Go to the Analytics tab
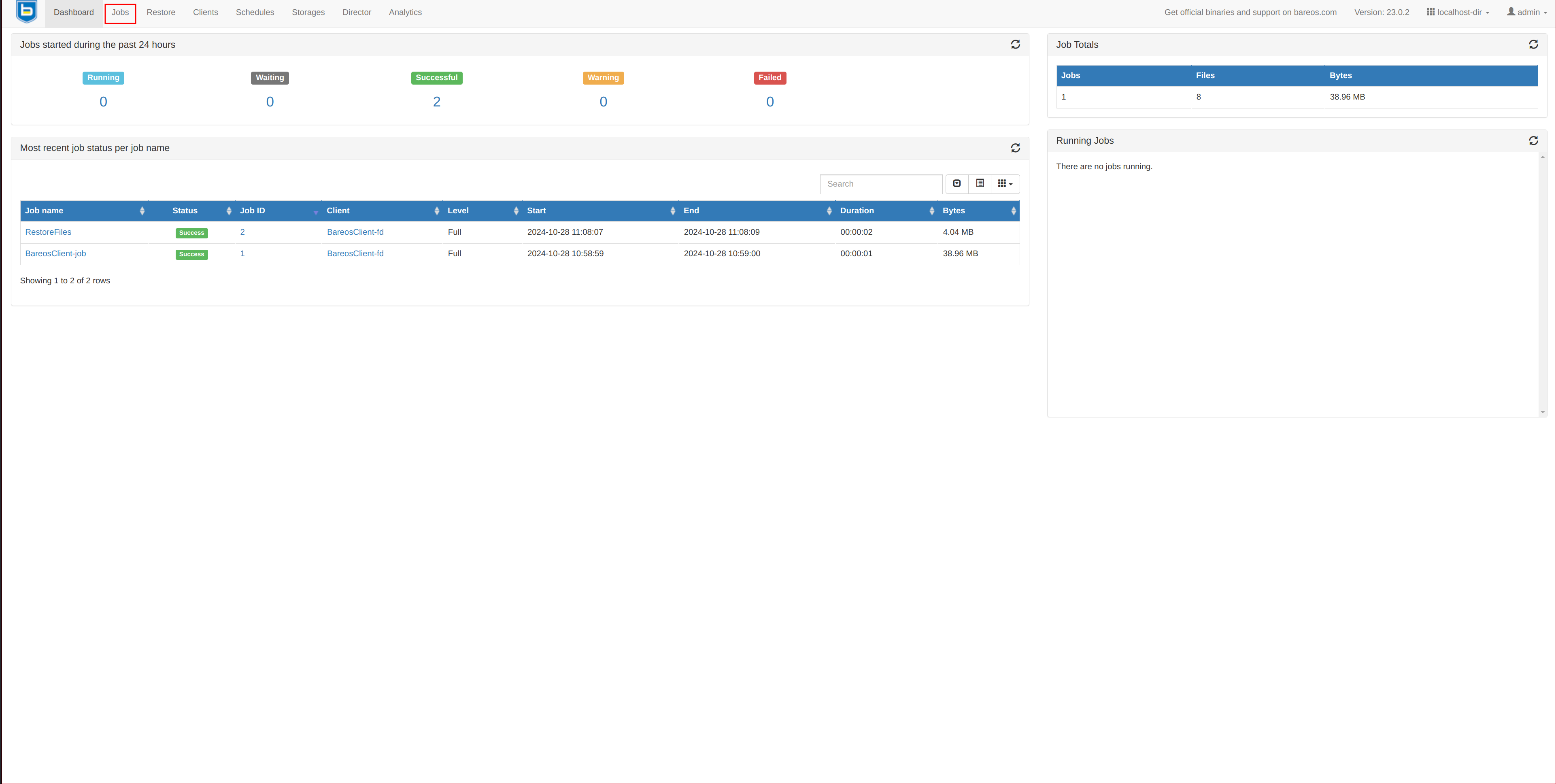 click(405, 13)
